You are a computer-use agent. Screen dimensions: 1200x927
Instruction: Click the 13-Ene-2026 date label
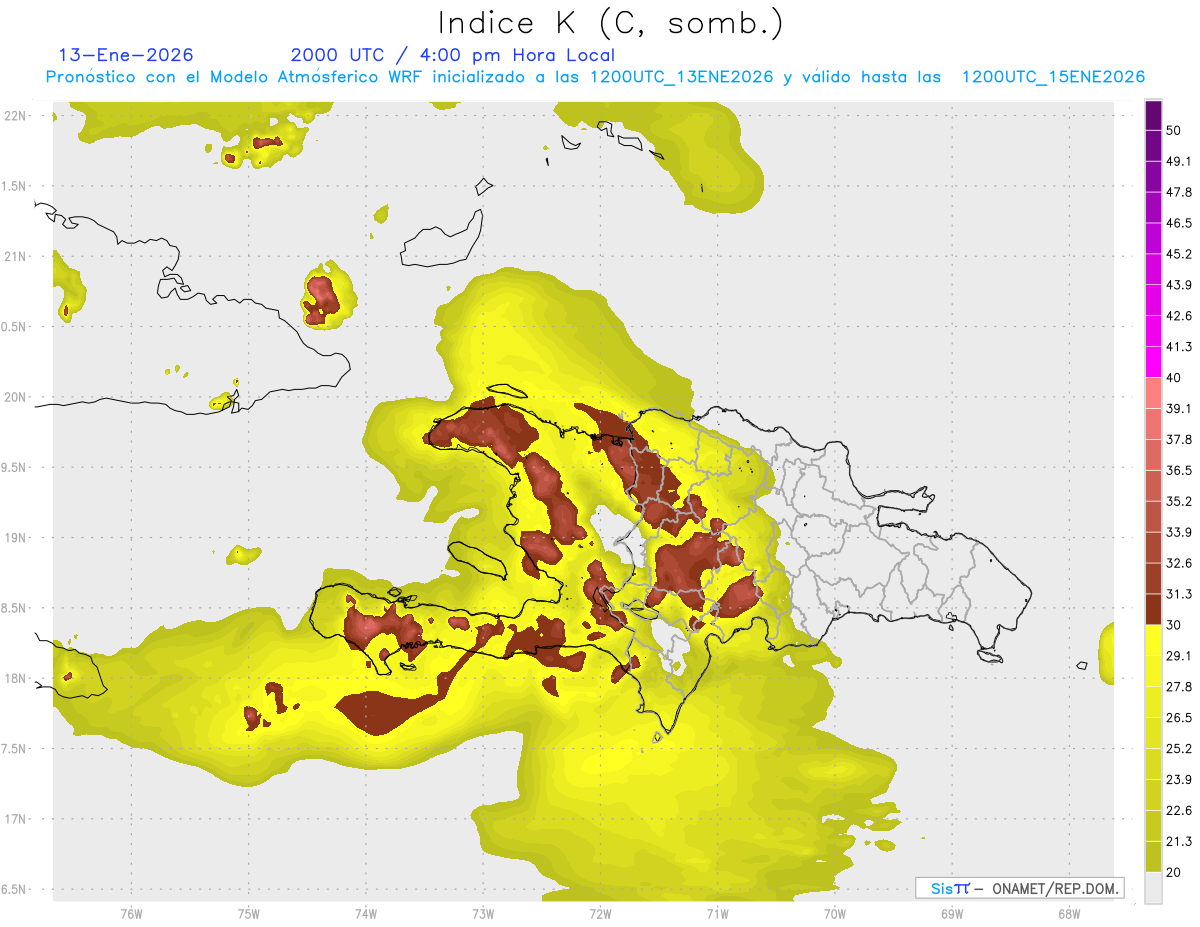126,55
